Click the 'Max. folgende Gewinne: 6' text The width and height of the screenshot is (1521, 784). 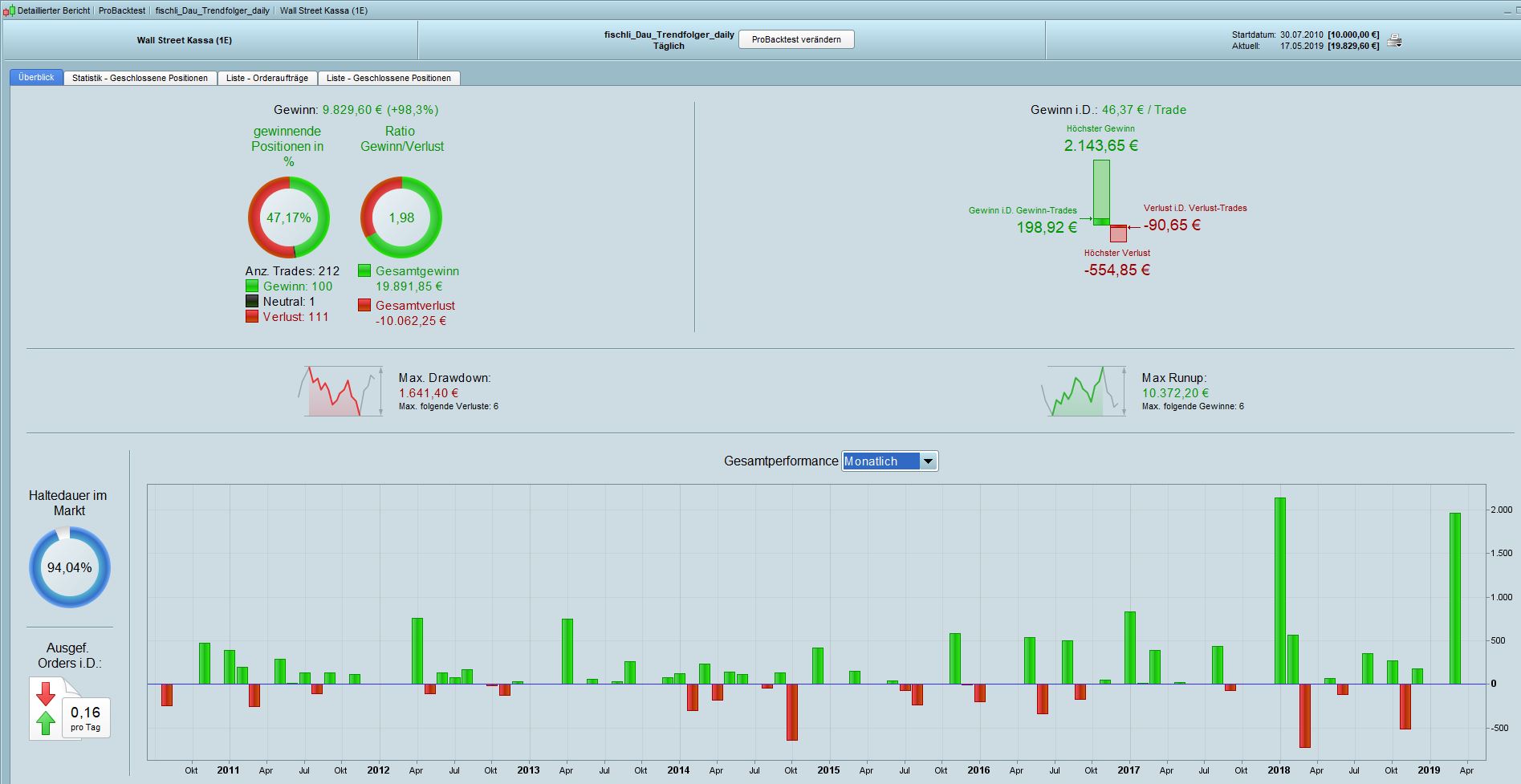(1193, 406)
